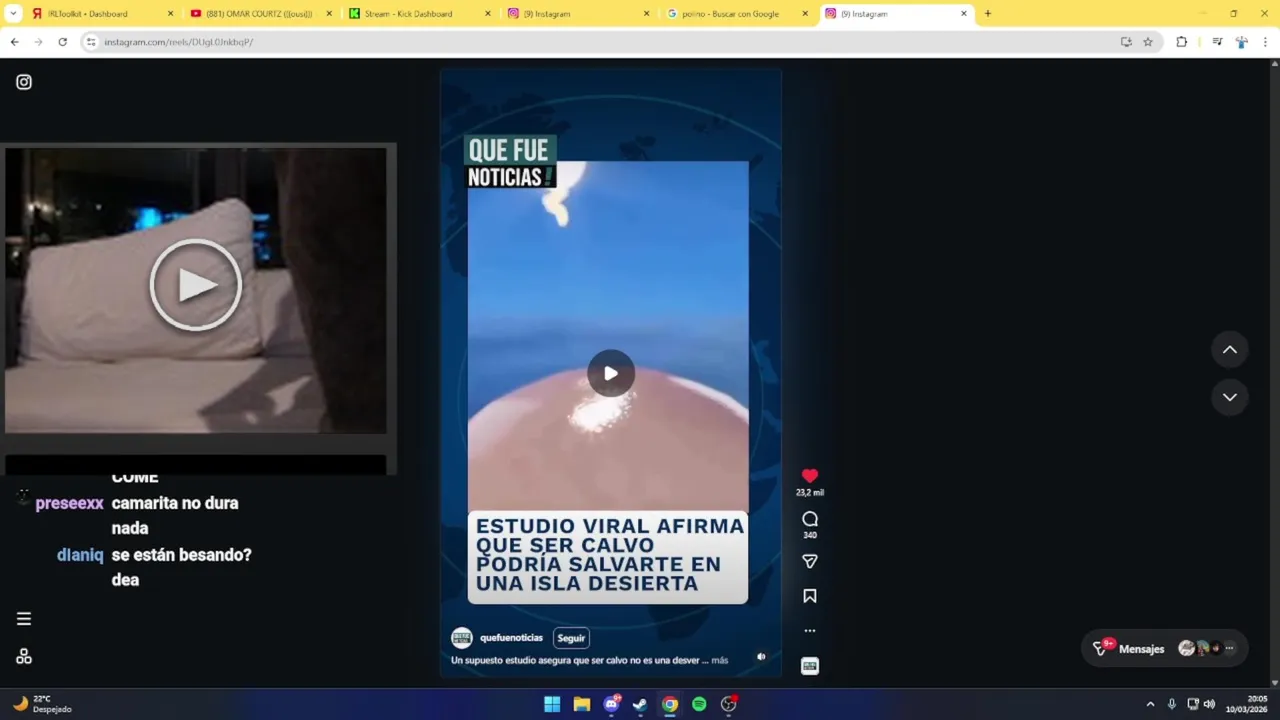
Task: Open Steam from the taskbar
Action: tap(640, 705)
